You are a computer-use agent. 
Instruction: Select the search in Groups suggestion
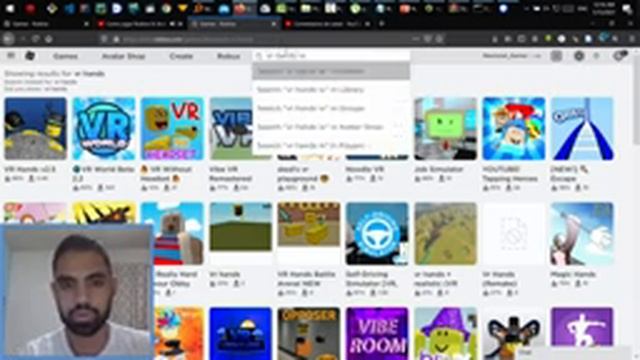coord(331,108)
